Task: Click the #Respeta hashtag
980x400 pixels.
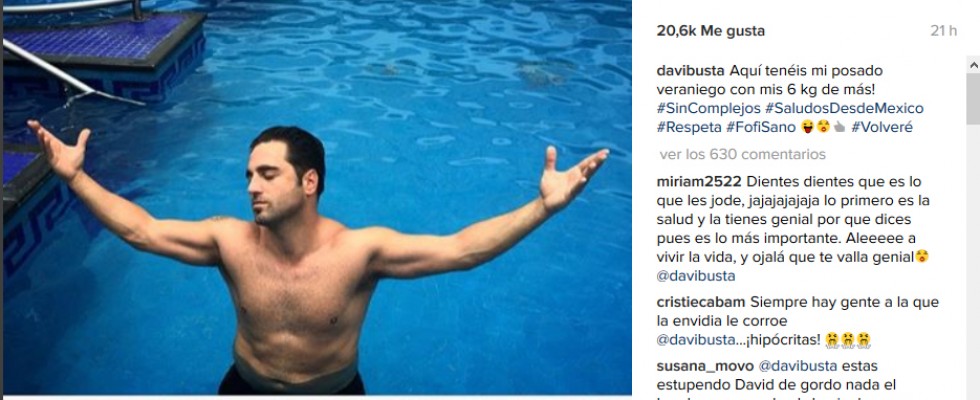Action: point(689,128)
